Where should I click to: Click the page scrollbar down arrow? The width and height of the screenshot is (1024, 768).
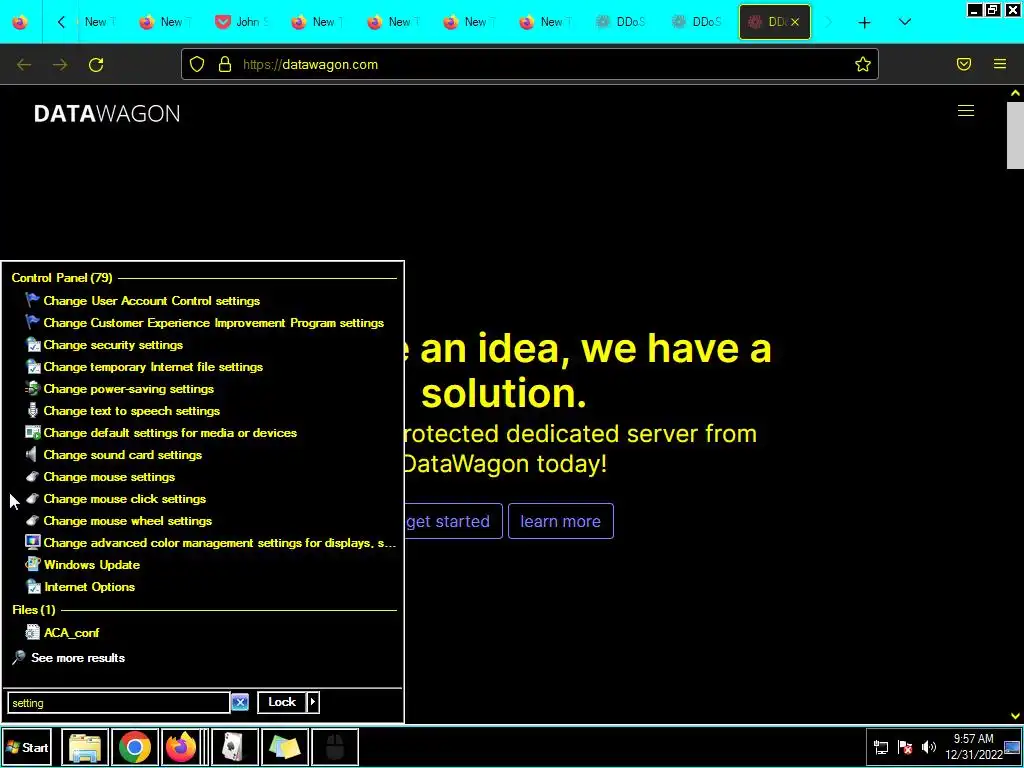tap(1015, 716)
